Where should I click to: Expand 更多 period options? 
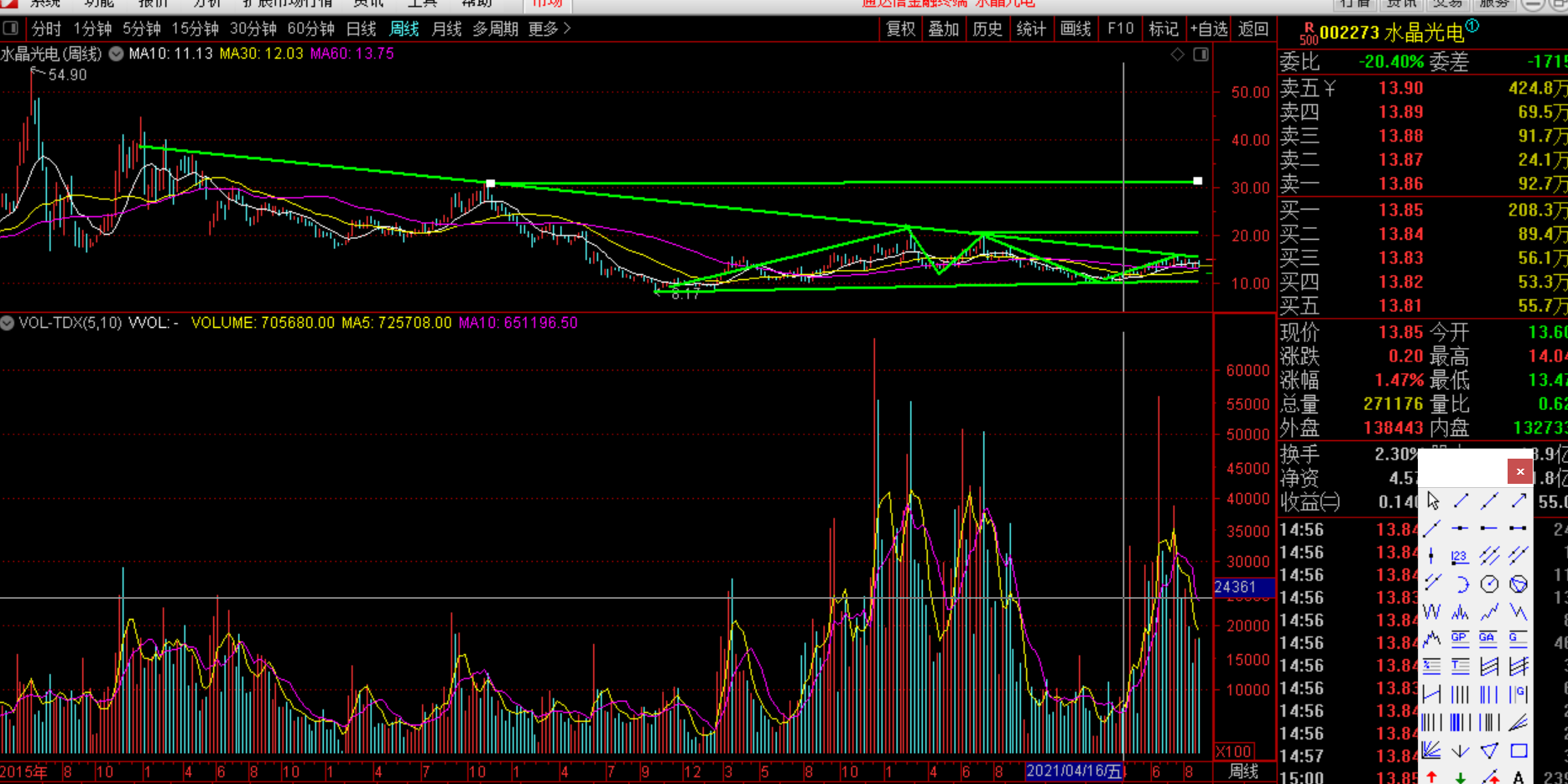(550, 29)
